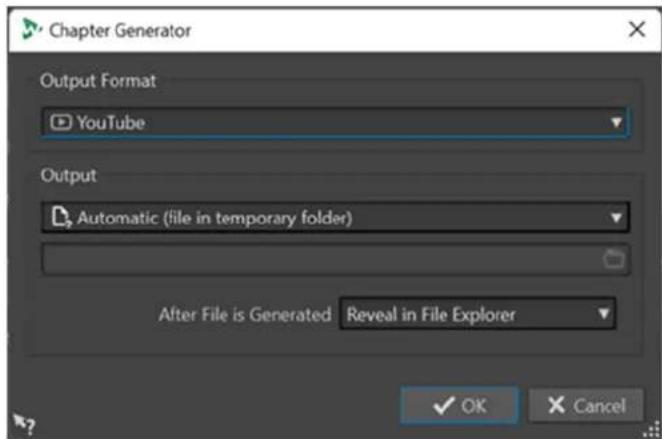The width and height of the screenshot is (662, 439).
Task: Confirm with the OK button label
Action: tap(474, 406)
